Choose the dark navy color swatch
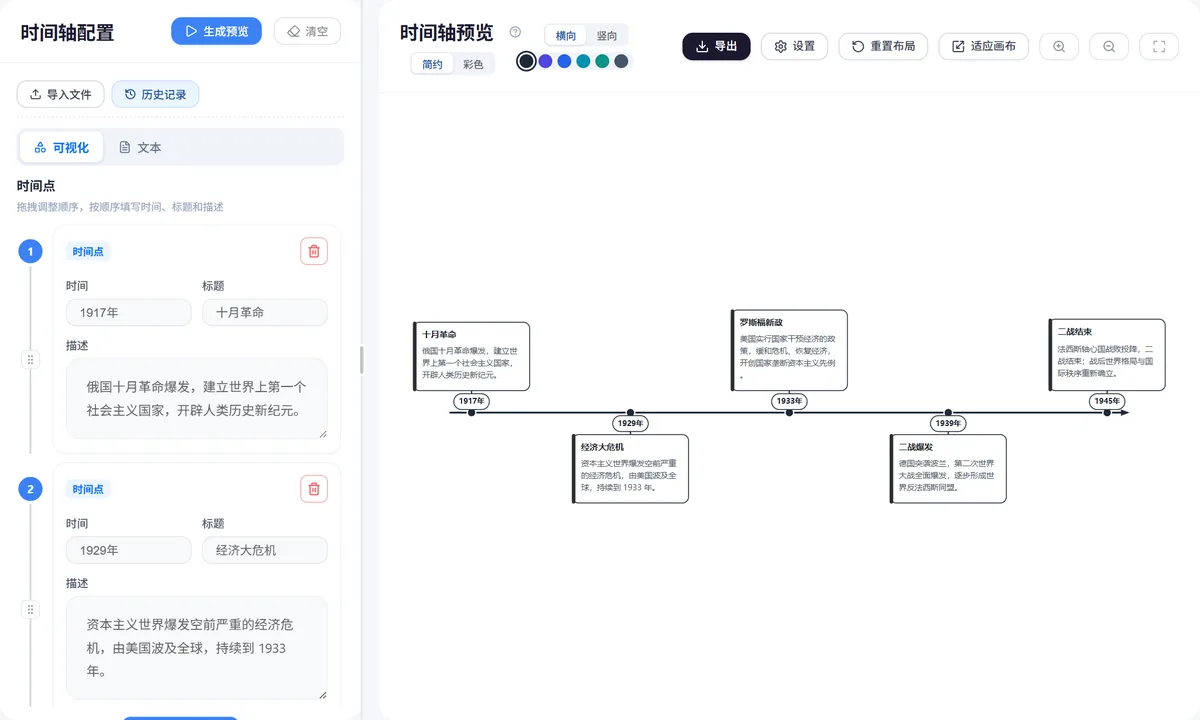Screen dimensions: 1200x720 click(x=526, y=61)
